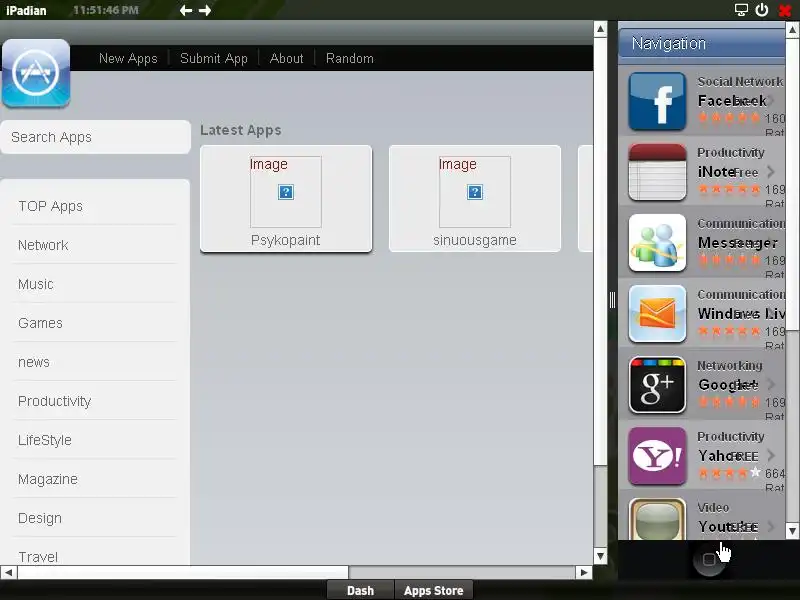Screen dimensions: 800x600
Task: Open the Submit App menu item
Action: pos(214,58)
